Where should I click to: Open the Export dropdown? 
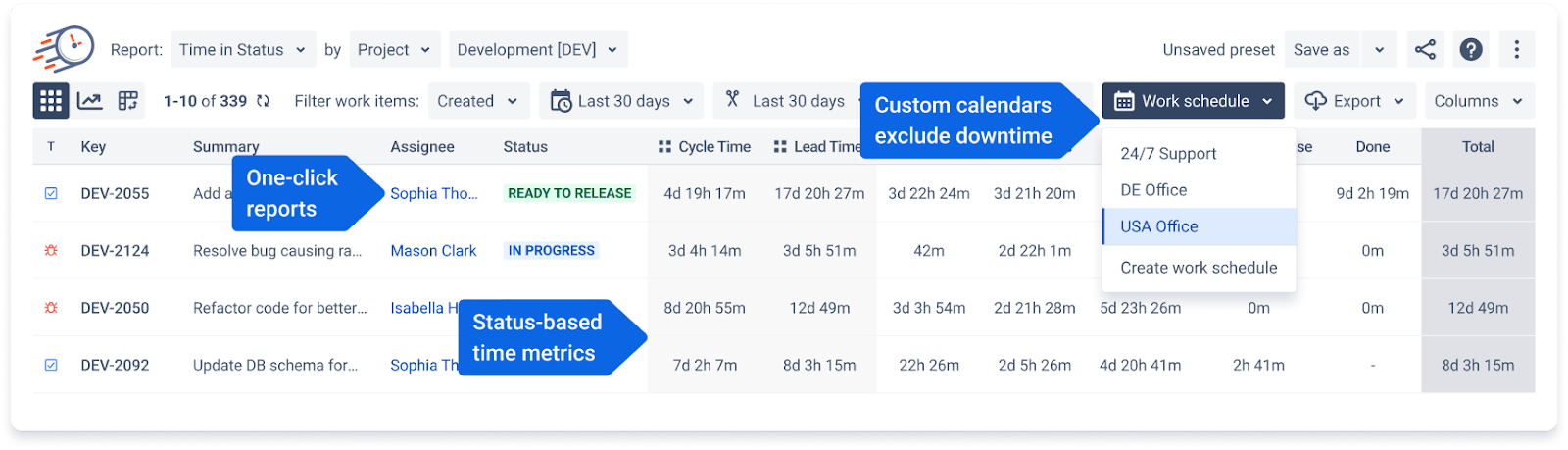pyautogui.click(x=1355, y=101)
